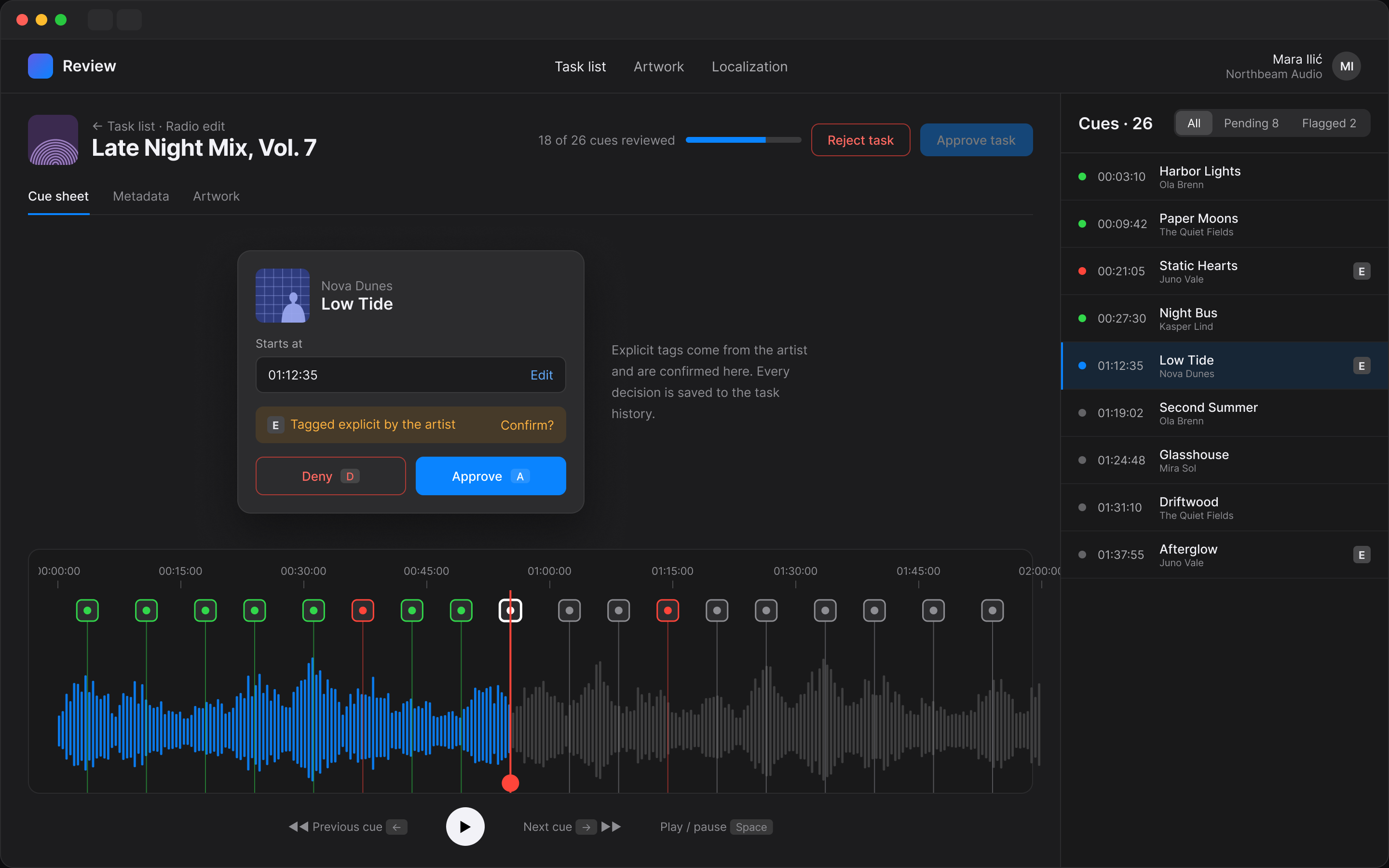Select the red flagged marker near 00:37
1389x868 pixels.
(x=363, y=610)
